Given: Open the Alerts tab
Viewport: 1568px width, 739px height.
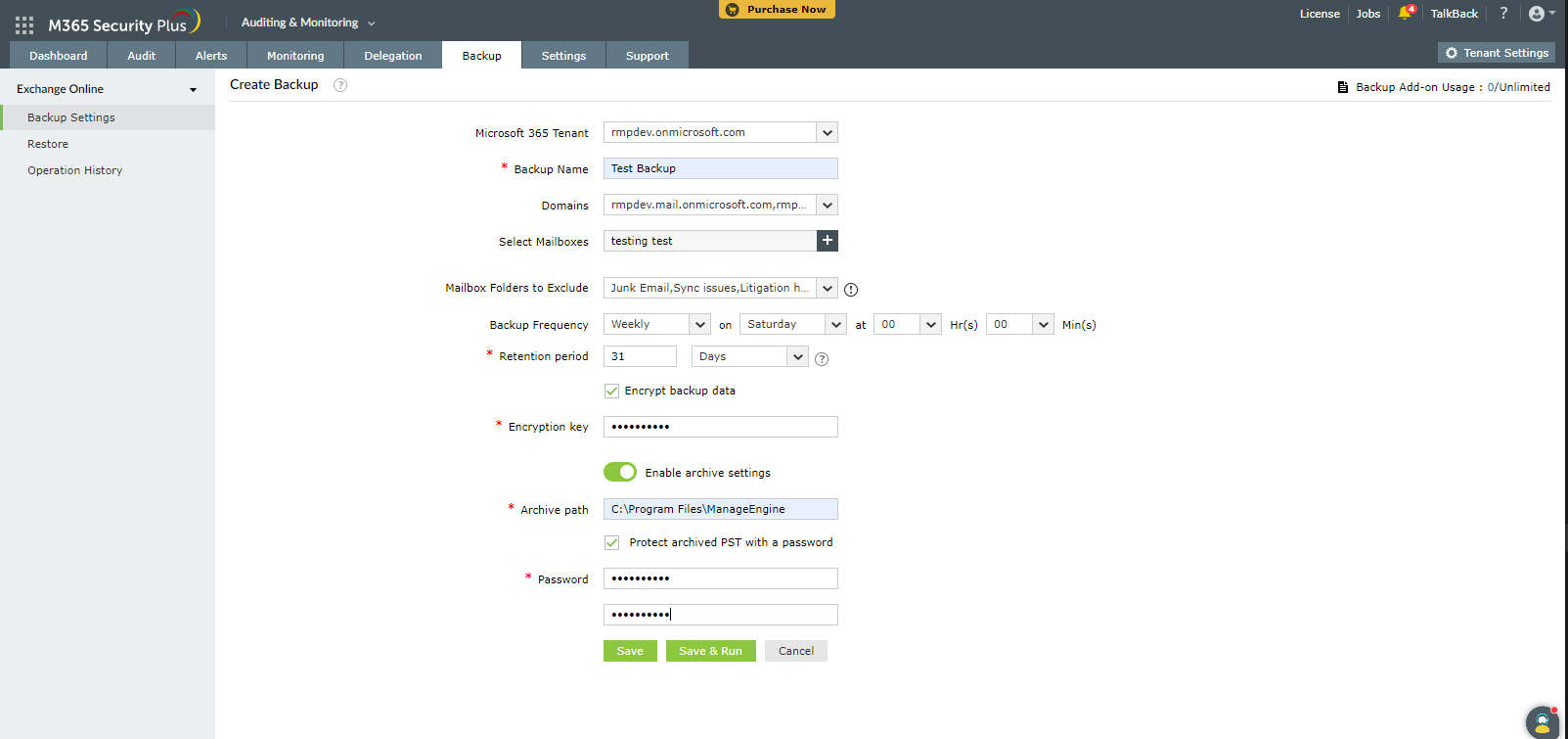Looking at the screenshot, I should click(x=211, y=56).
